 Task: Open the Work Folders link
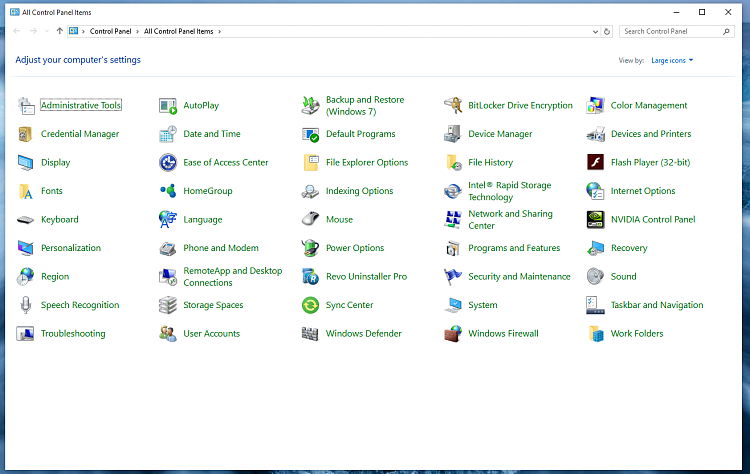tap(637, 334)
